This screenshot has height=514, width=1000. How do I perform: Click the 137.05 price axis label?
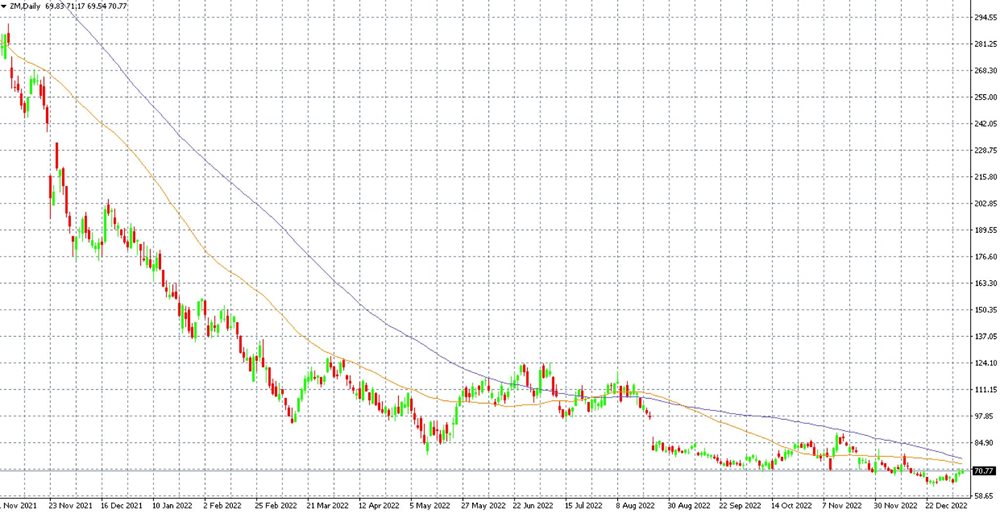[x=984, y=336]
